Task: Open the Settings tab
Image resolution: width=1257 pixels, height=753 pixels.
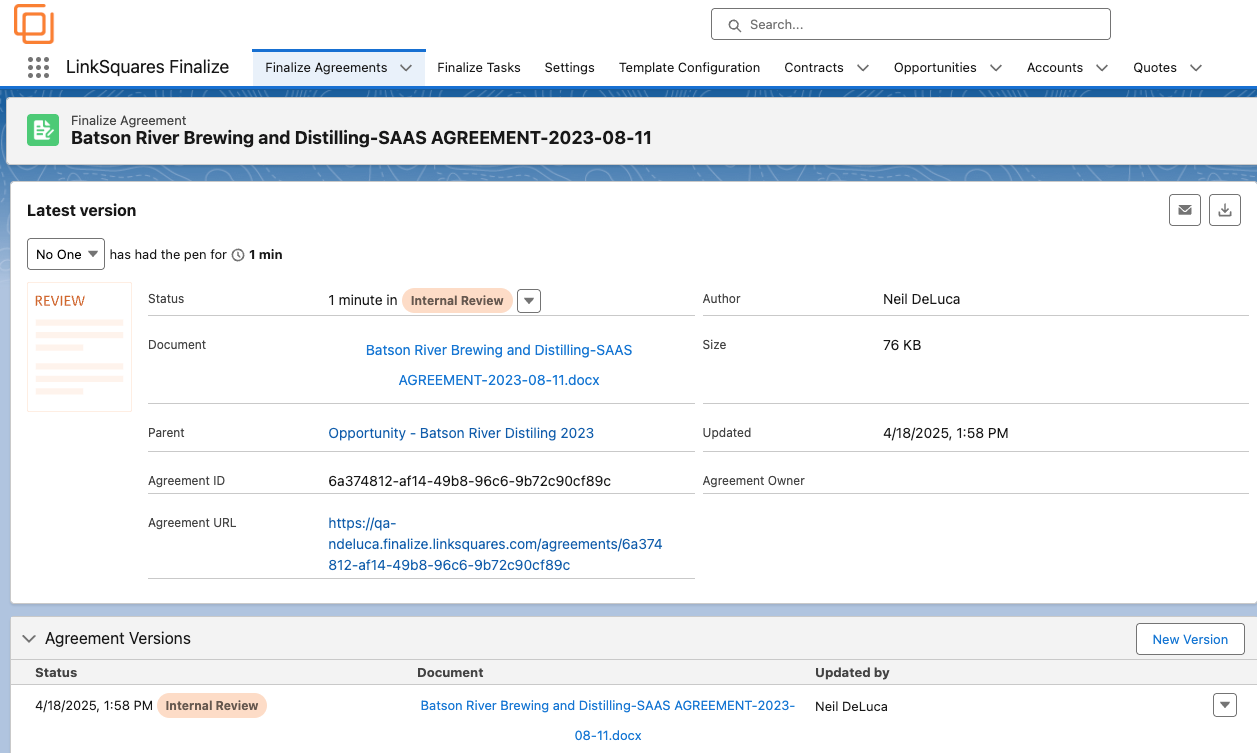Action: 569,68
